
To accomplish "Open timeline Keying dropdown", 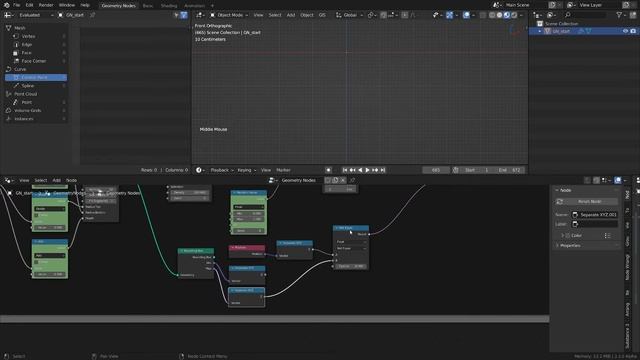I will (x=247, y=170).
